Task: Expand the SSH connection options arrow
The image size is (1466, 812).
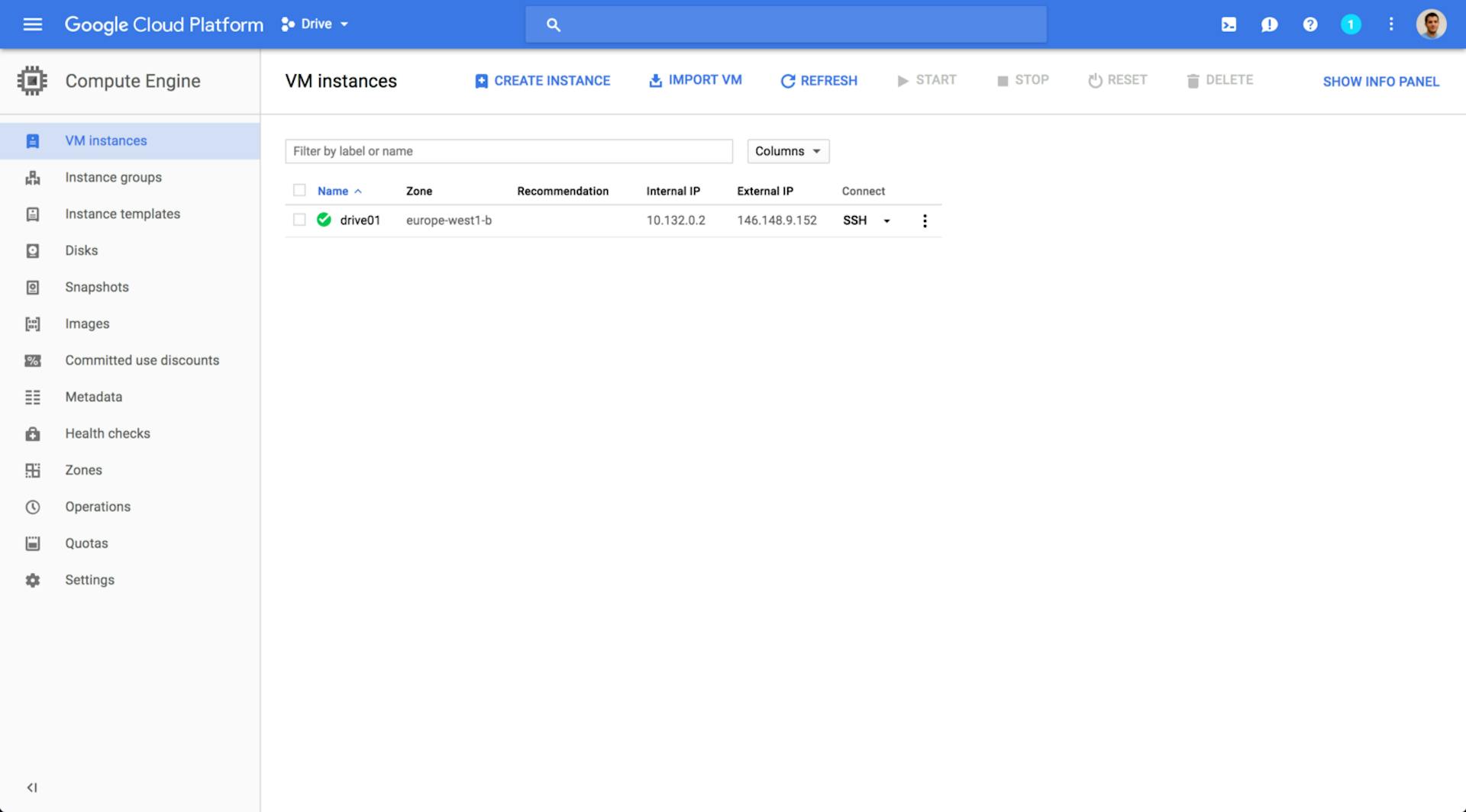Action: click(886, 221)
